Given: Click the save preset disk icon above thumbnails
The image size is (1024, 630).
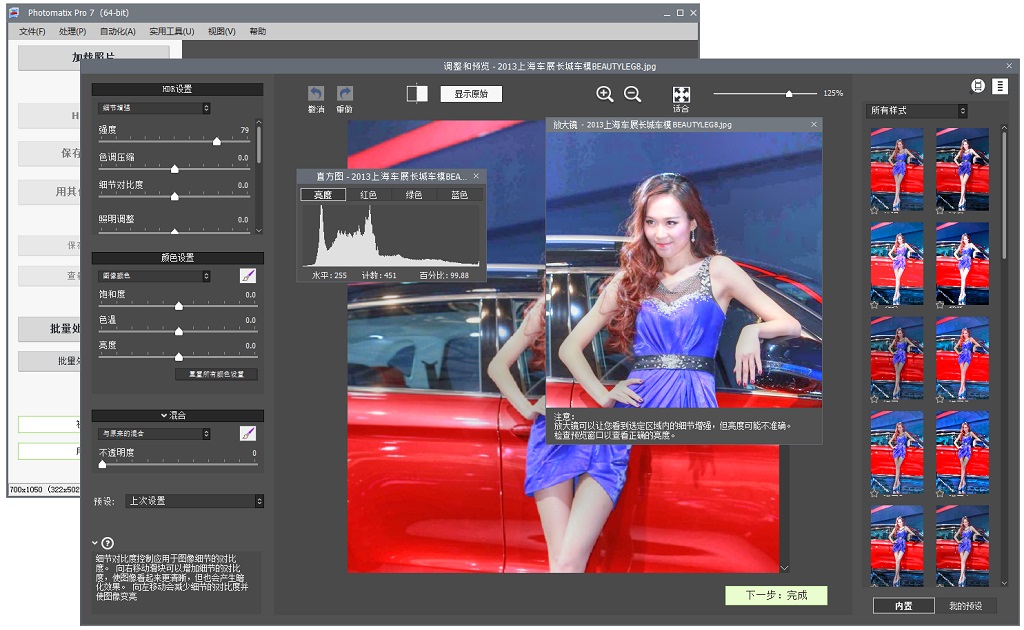Looking at the screenshot, I should pos(978,86).
